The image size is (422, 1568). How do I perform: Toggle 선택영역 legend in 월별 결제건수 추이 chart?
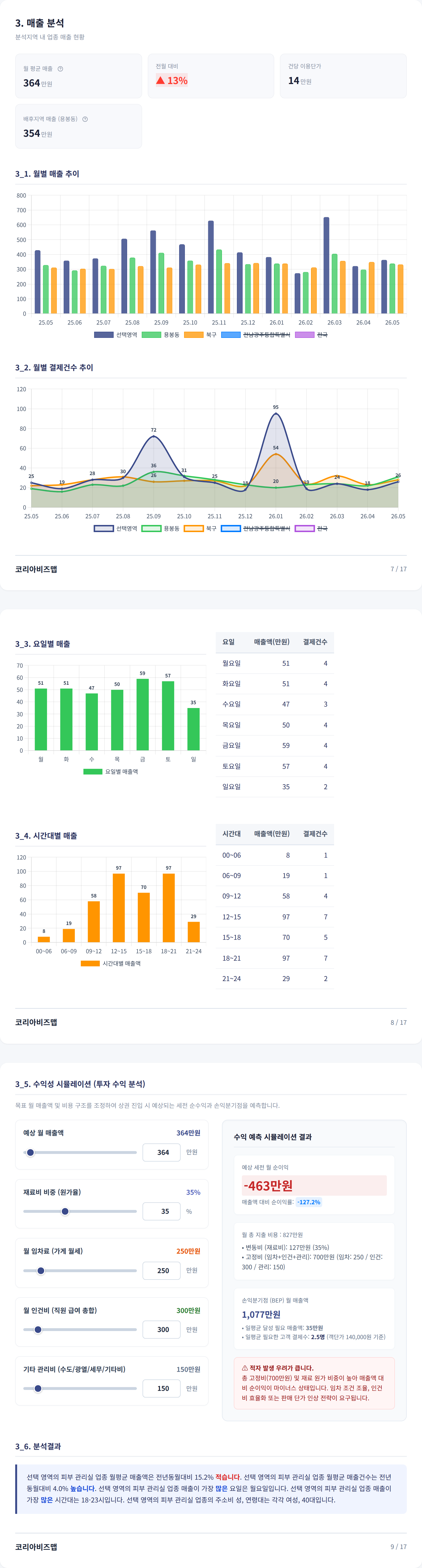[116, 528]
